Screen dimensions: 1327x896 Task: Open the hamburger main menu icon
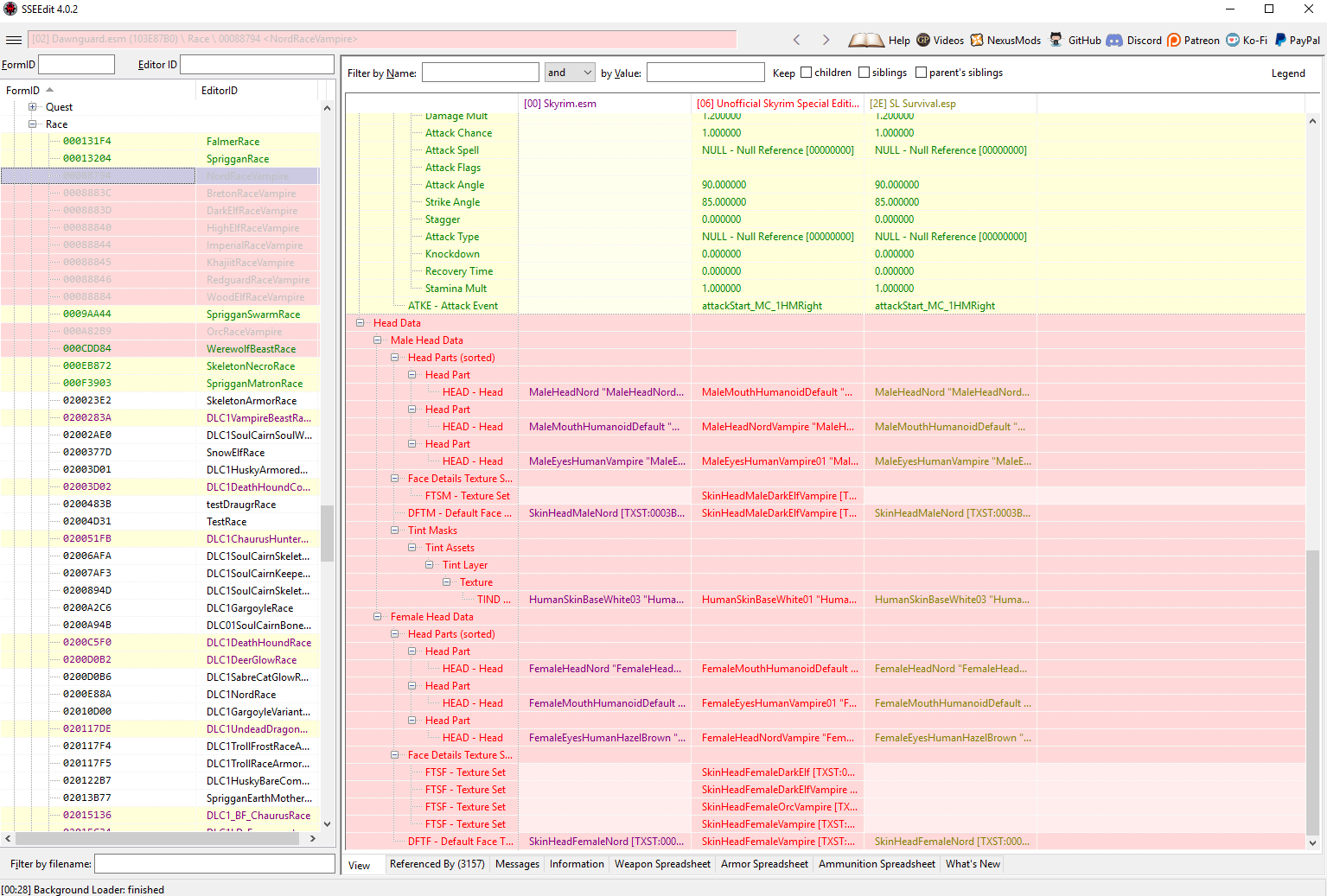point(14,40)
